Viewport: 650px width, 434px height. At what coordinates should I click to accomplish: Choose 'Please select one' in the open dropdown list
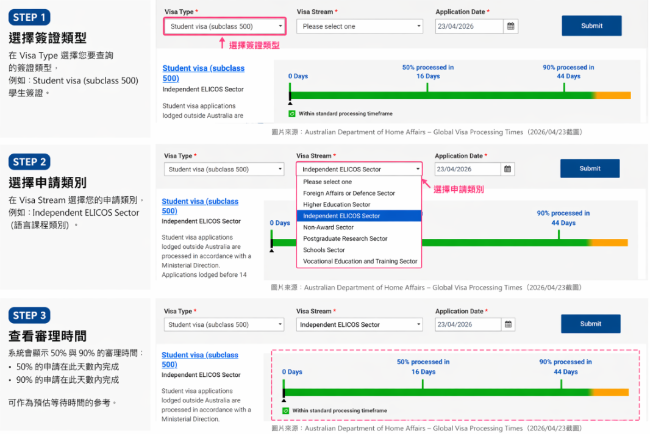point(359,182)
